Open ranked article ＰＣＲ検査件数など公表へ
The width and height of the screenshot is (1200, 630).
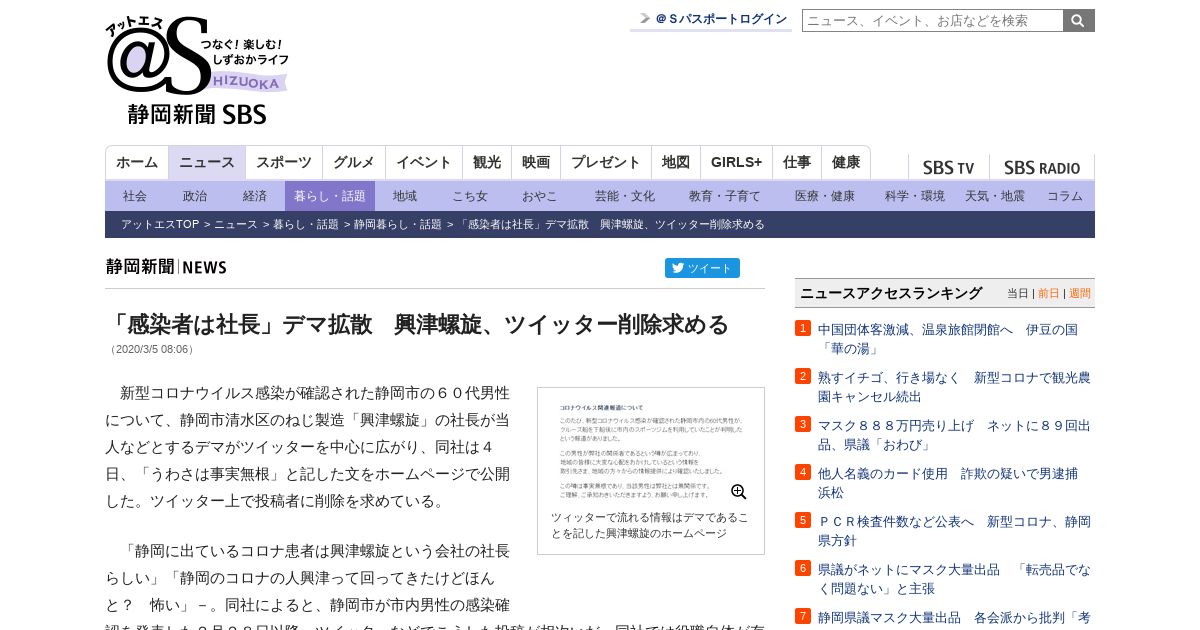[x=954, y=531]
